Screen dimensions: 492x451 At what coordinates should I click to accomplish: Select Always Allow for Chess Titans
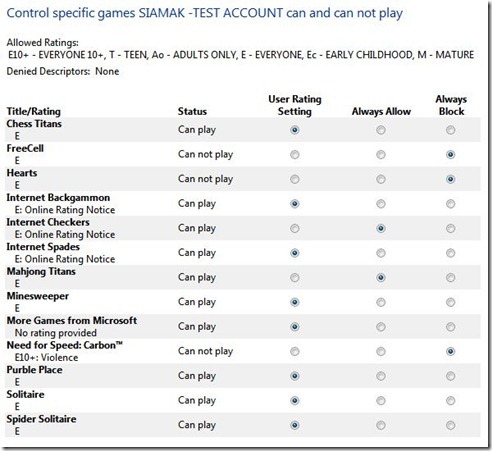tap(381, 130)
